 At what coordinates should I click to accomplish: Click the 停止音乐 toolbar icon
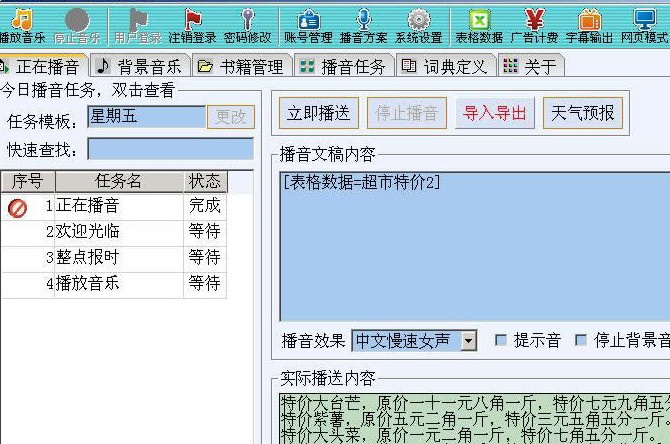(77, 20)
